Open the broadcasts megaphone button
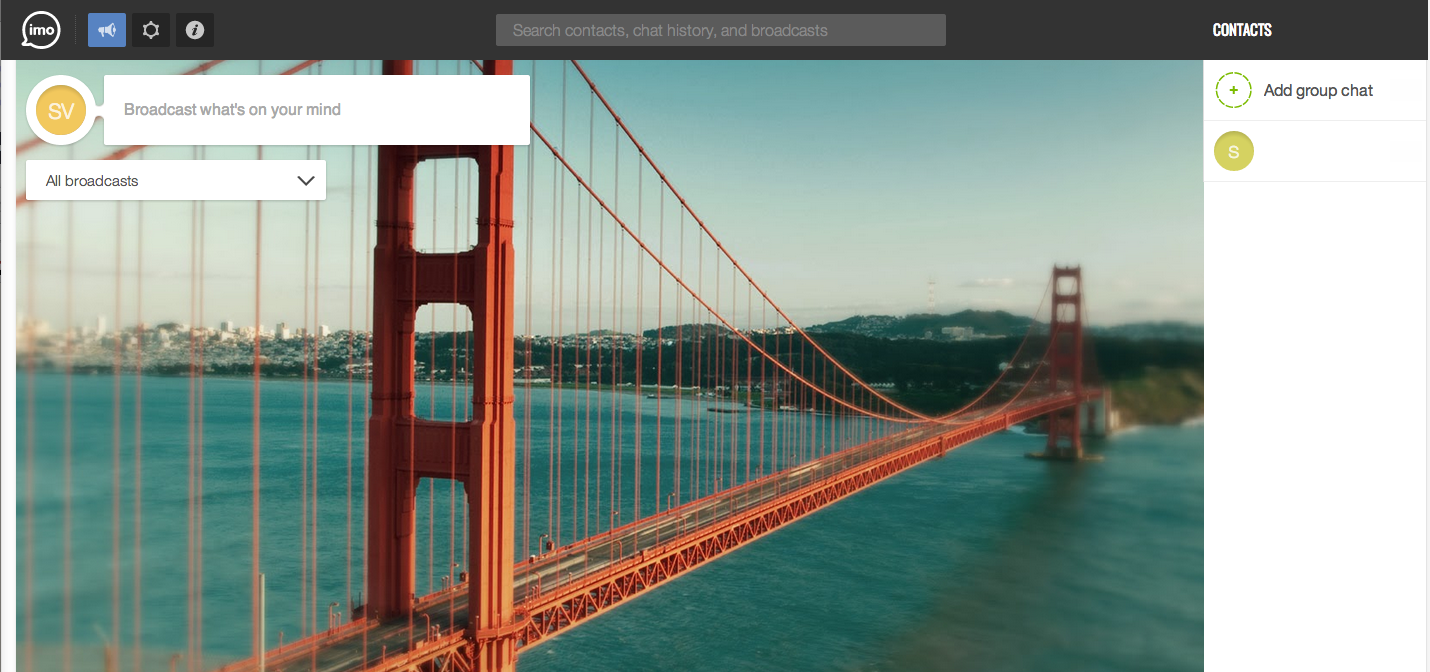Viewport: 1430px width, 672px height. point(107,30)
